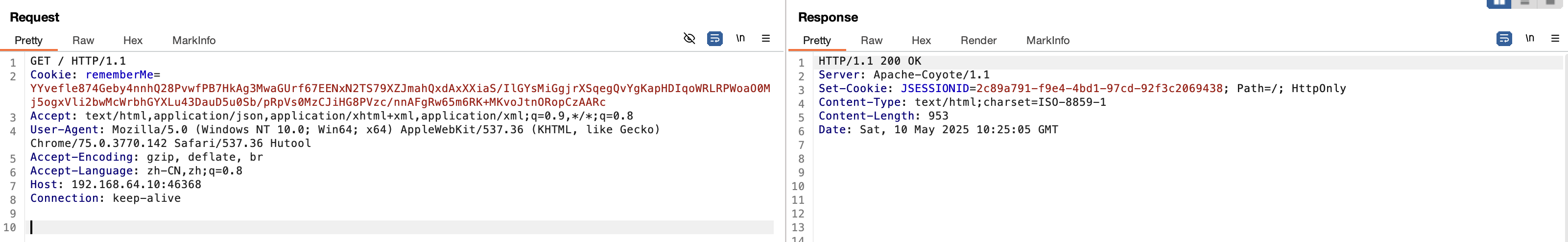Toggle hide non-printable characters eye icon in Request

689,38
